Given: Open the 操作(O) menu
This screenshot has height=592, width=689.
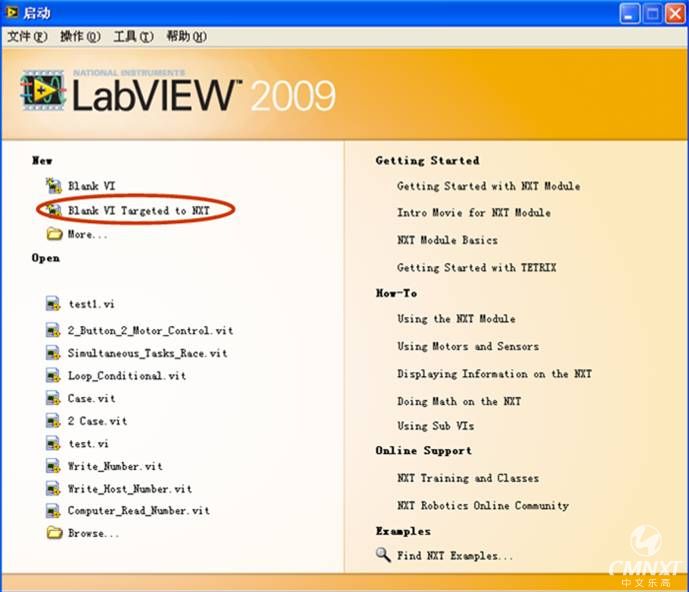Looking at the screenshot, I should (80, 36).
